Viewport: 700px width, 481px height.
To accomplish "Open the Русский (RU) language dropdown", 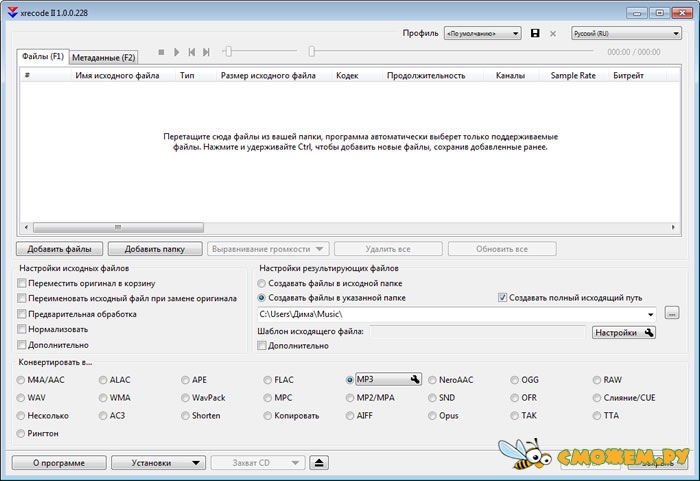I will 626,33.
